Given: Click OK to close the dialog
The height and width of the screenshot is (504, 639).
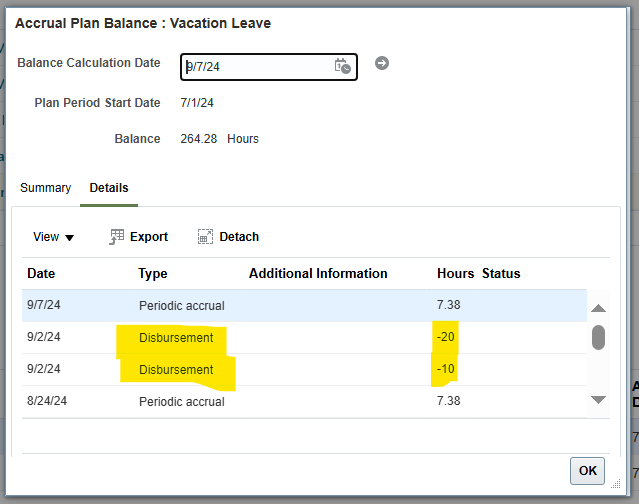Looking at the screenshot, I should (x=587, y=471).
